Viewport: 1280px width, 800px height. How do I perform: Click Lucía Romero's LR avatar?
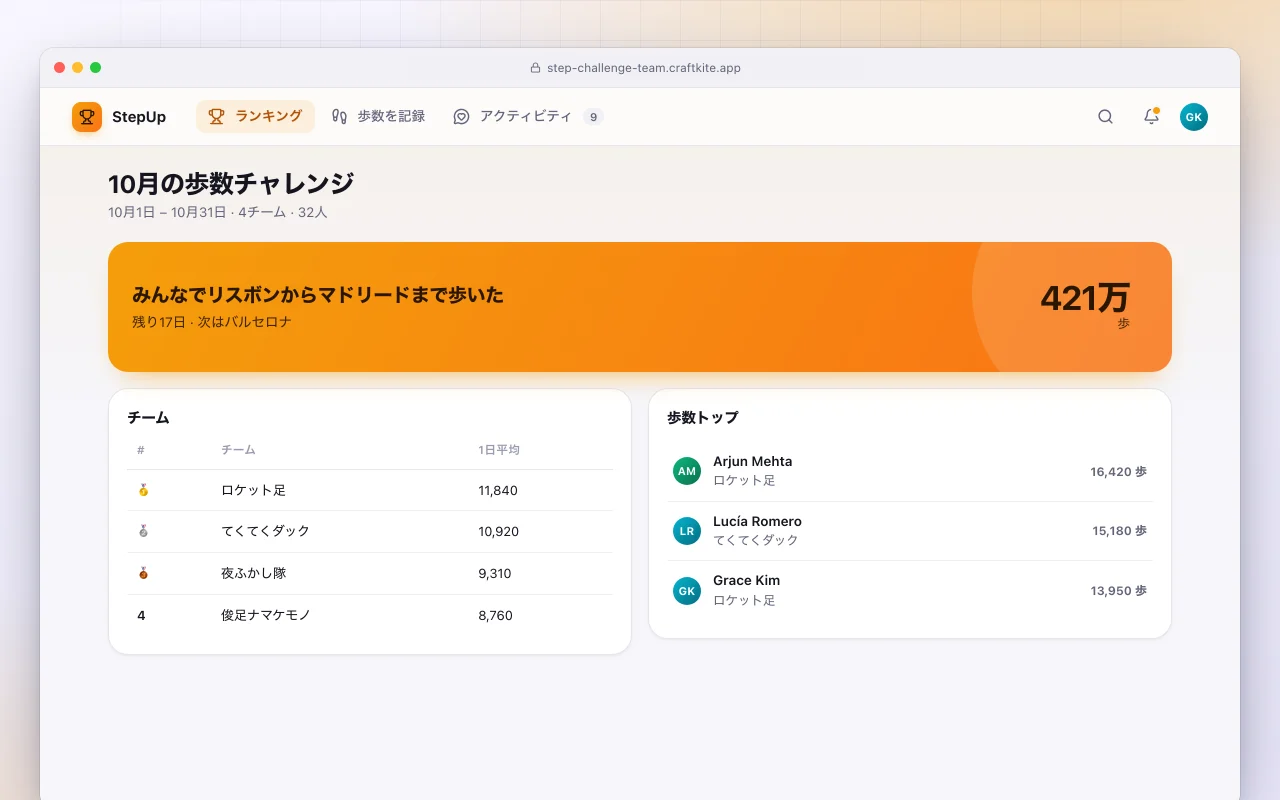pos(687,531)
